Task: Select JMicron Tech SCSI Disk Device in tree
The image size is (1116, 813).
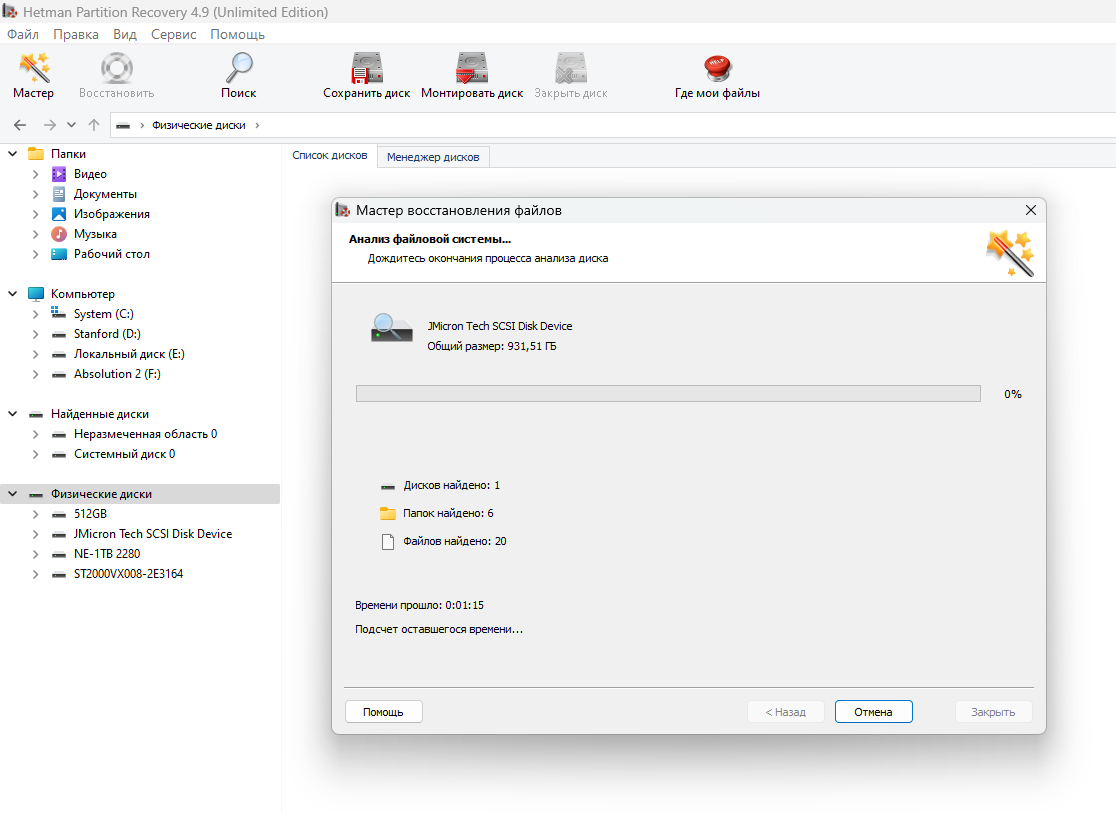Action: pyautogui.click(x=153, y=533)
